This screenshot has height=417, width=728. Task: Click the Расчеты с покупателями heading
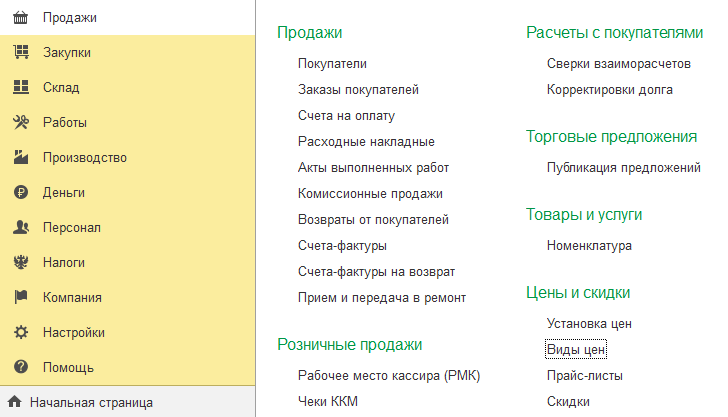point(615,33)
